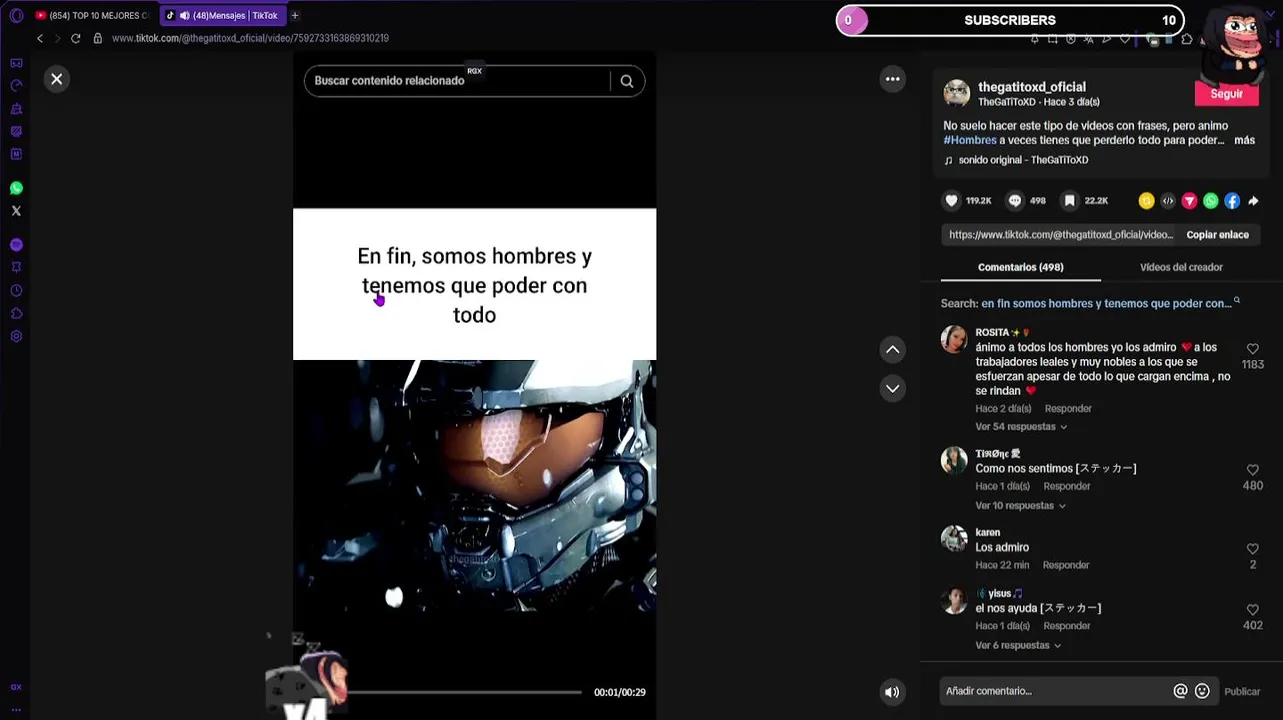This screenshot has width=1283, height=720.
Task: Open emoji picker in comment box
Action: (1202, 691)
